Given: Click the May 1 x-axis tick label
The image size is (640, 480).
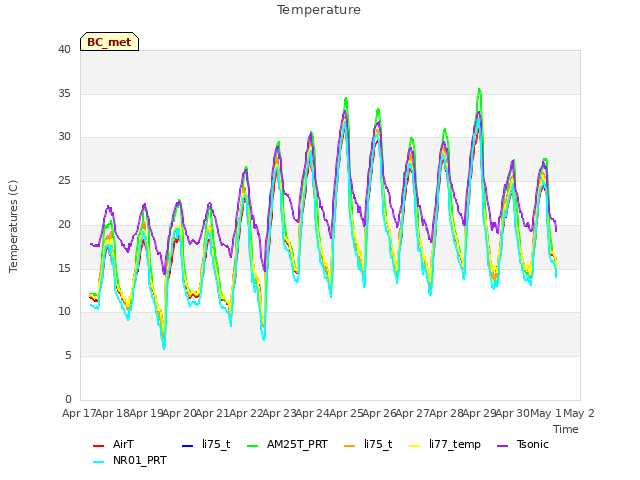Looking at the screenshot, I should (546, 413).
